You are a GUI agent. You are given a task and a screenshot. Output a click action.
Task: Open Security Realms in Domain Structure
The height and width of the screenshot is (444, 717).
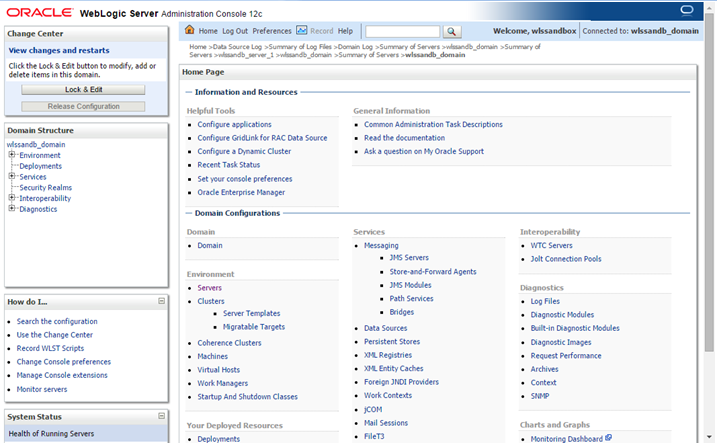point(45,187)
